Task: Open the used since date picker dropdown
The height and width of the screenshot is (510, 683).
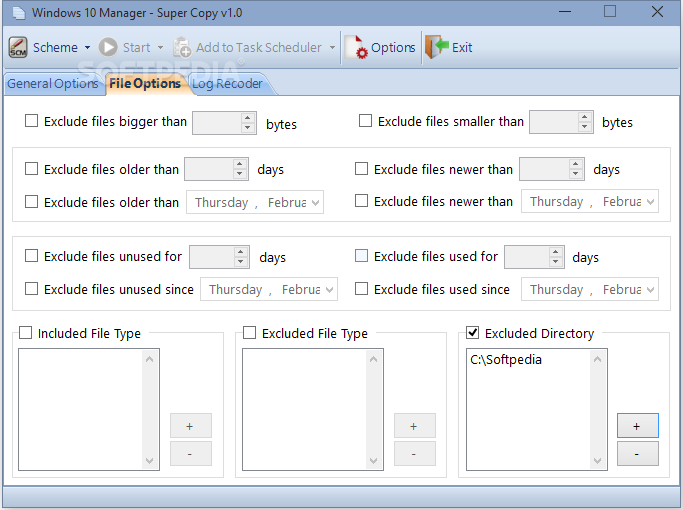Action: pos(651,290)
